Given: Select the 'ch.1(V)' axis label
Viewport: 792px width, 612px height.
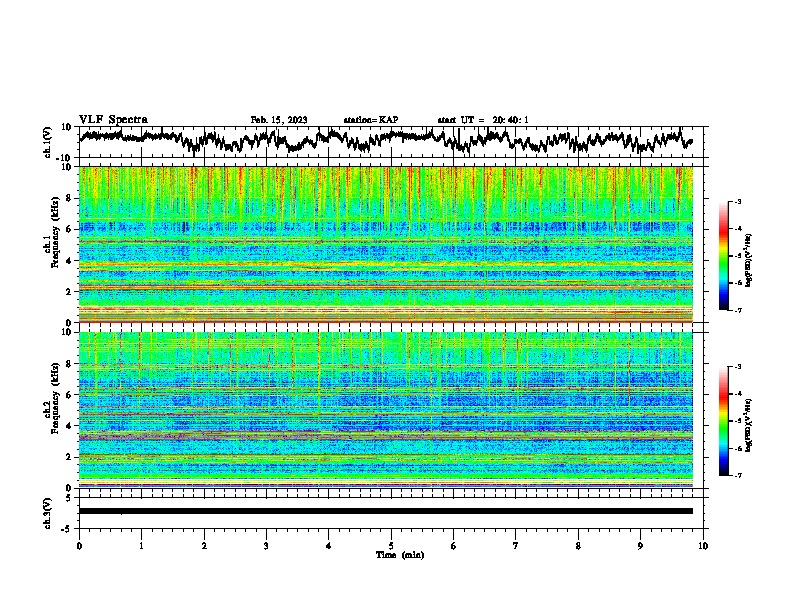Looking at the screenshot, I should coord(48,142).
